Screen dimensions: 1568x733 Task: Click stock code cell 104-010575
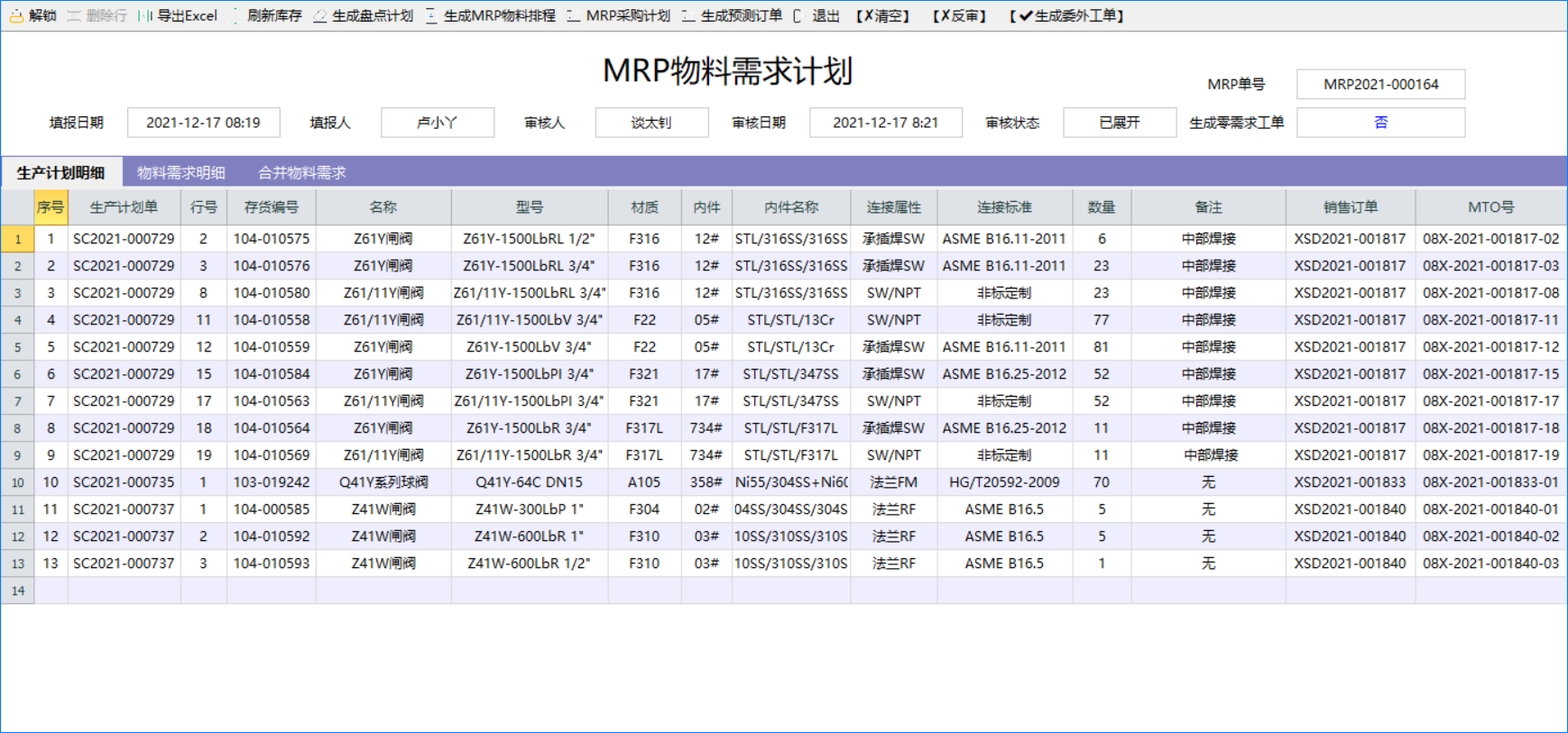272,239
